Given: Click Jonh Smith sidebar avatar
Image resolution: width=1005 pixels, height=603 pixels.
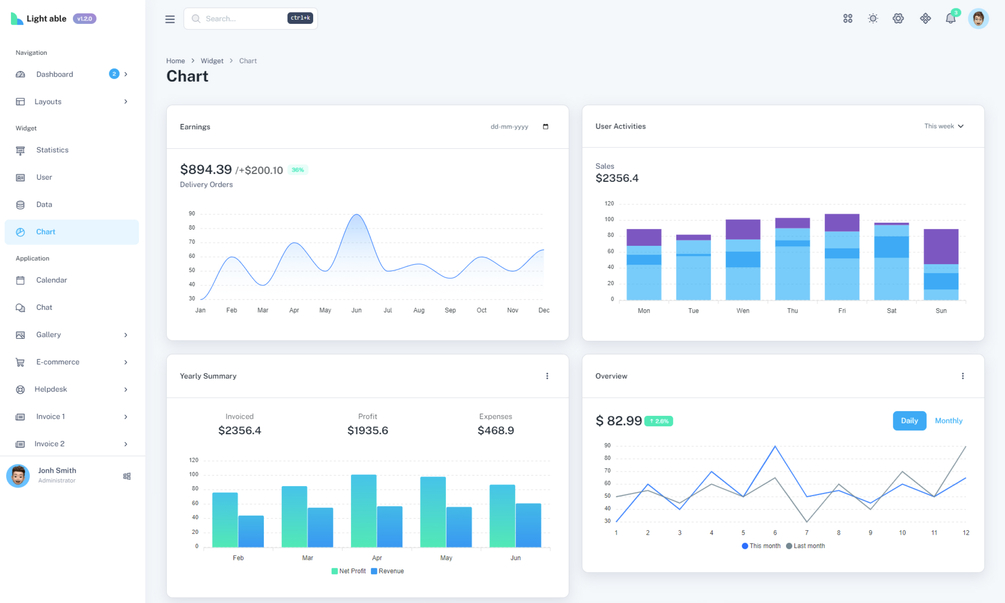Looking at the screenshot, I should [x=18, y=476].
